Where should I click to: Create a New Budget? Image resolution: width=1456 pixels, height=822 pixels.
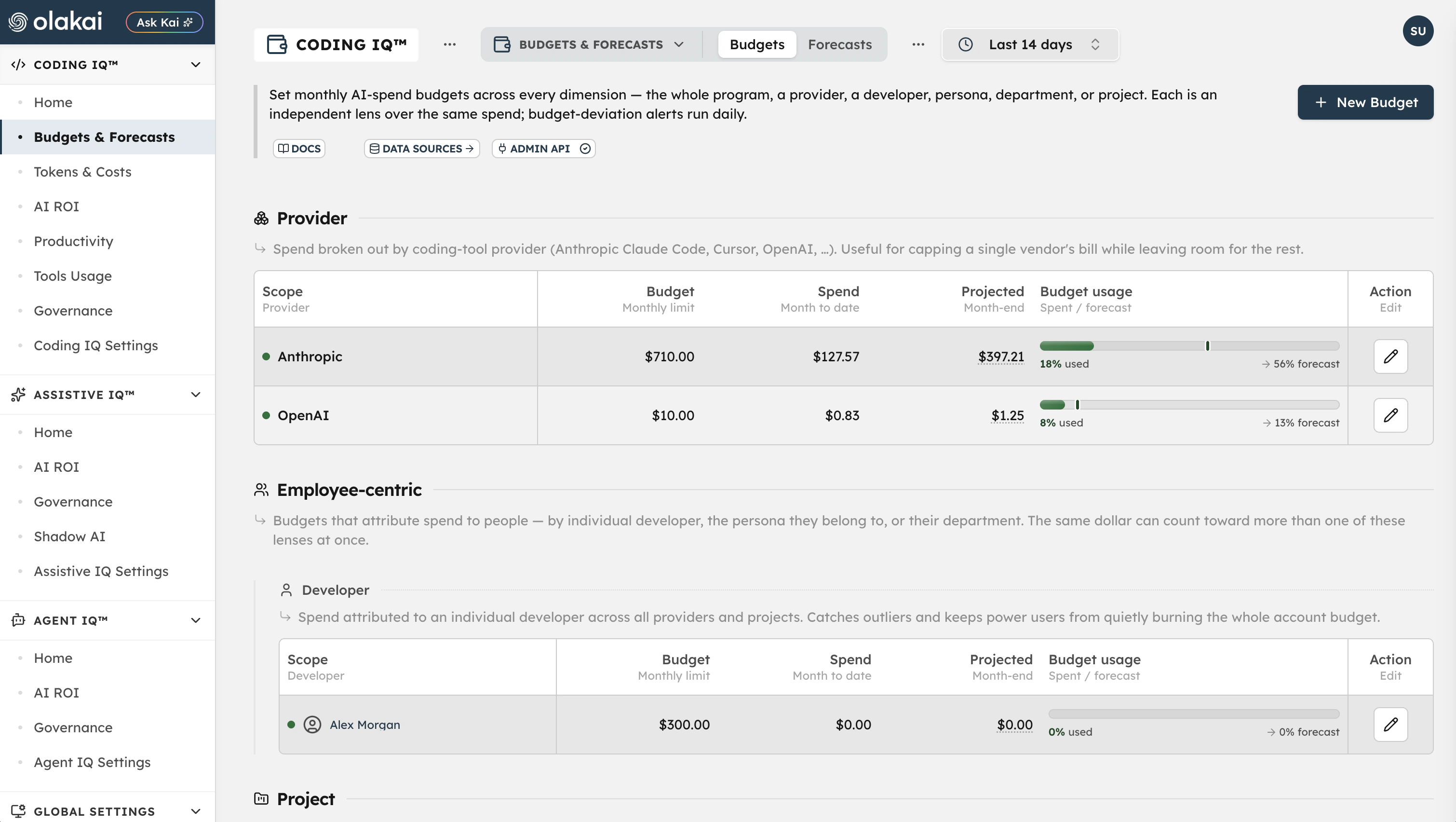click(1365, 102)
